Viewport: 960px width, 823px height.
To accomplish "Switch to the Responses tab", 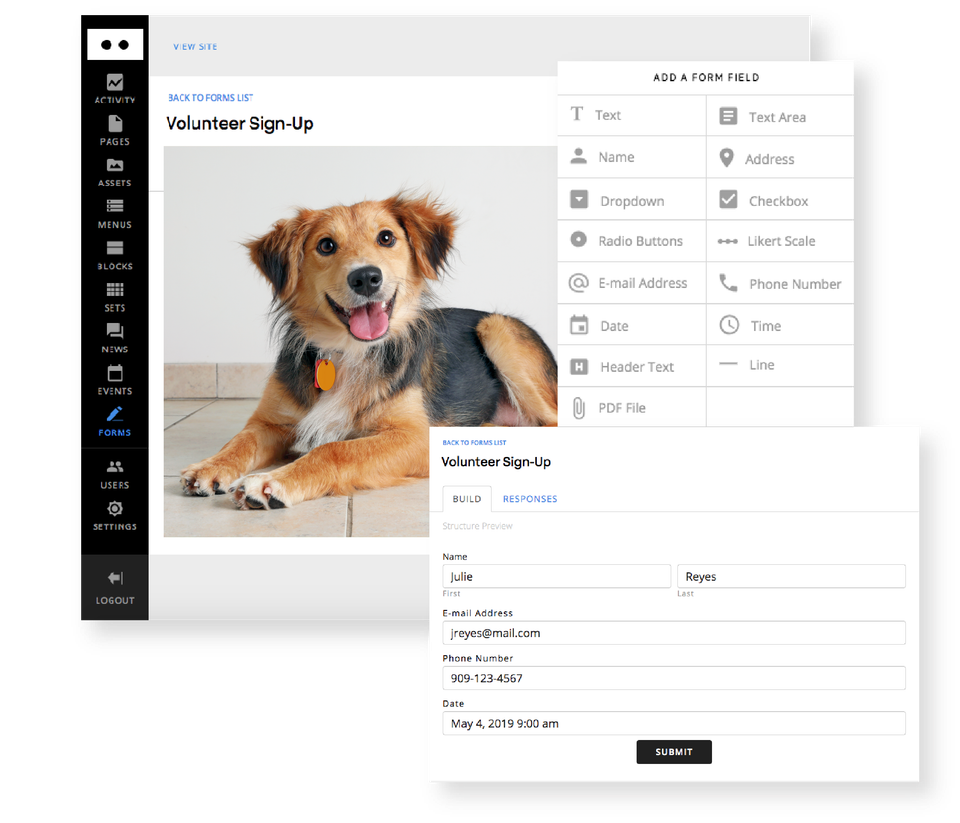I will click(530, 499).
